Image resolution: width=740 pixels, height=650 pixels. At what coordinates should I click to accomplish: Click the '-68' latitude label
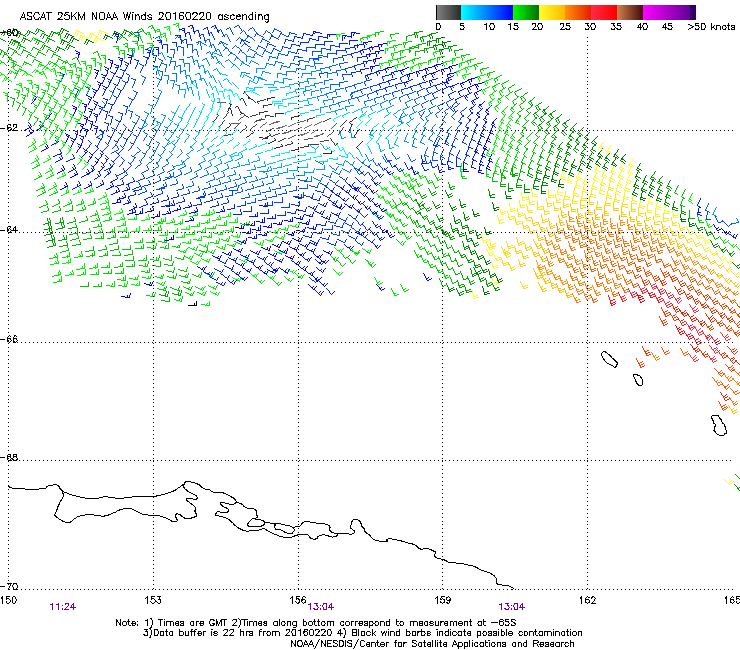coord(9,457)
